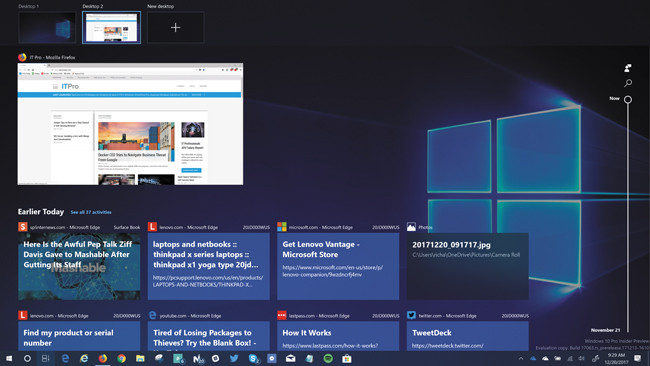Show hidden tray icons with the chevron
Viewport: 650px width, 366px height.
coord(521,359)
